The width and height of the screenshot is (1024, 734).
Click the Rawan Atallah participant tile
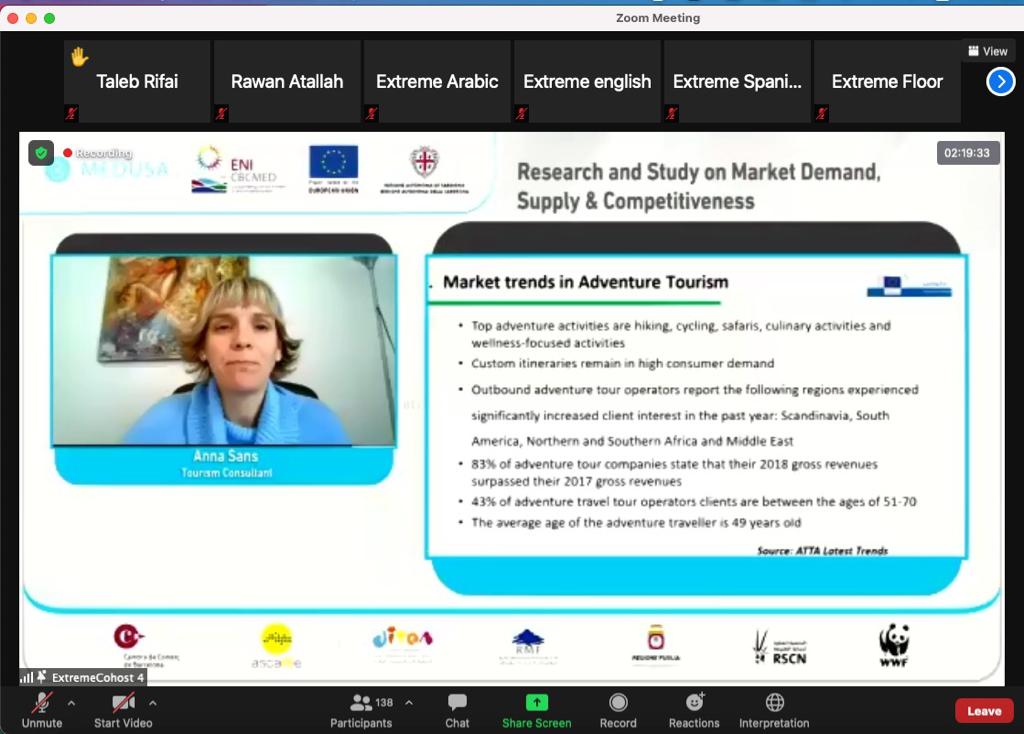[x=287, y=82]
